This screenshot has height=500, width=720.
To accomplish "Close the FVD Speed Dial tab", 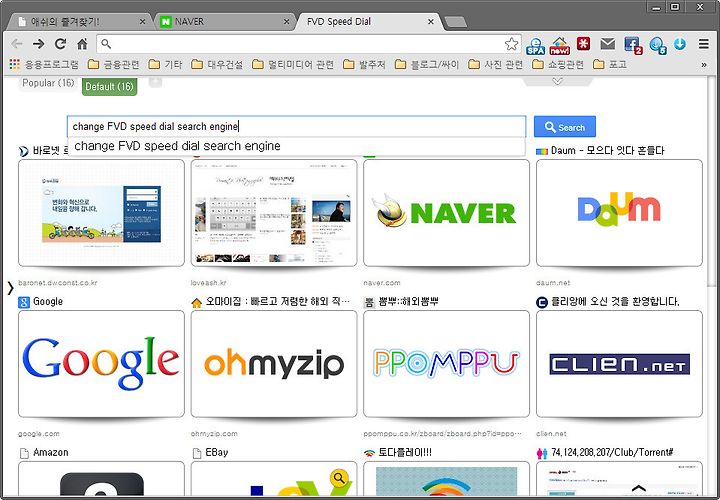I will click(x=431, y=22).
